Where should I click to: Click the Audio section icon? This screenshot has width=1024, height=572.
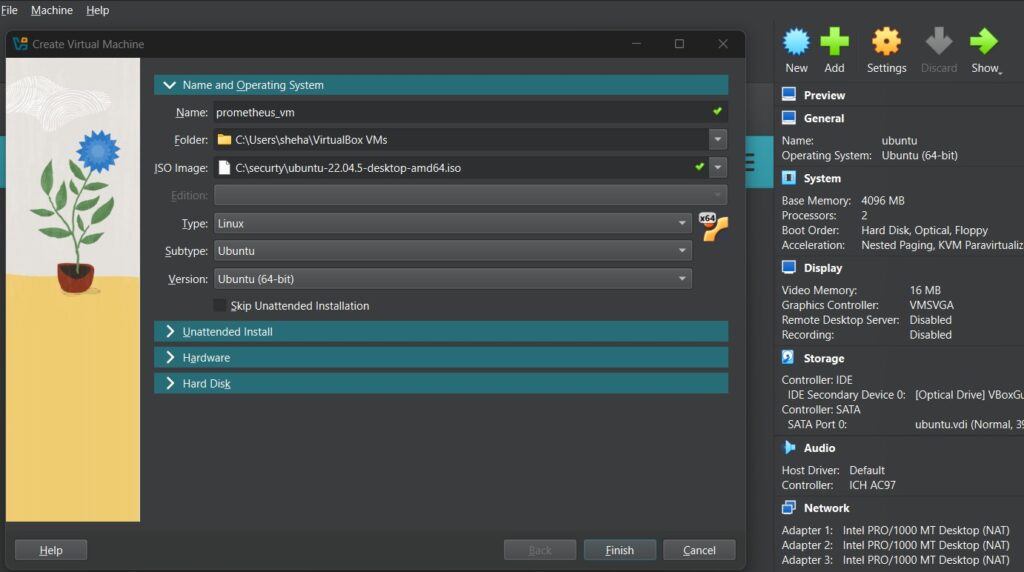click(789, 447)
